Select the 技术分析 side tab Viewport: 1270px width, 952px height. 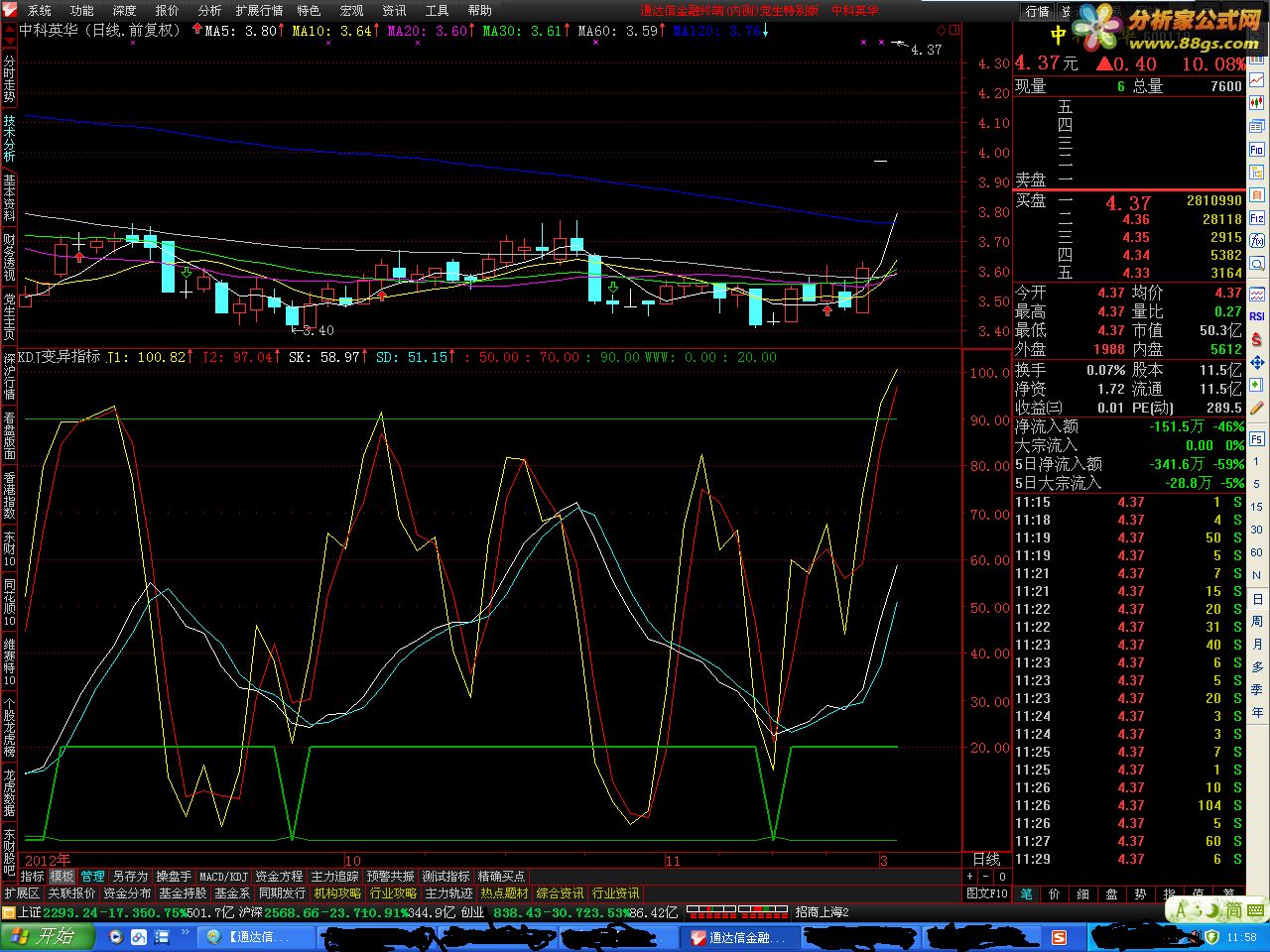[x=9, y=137]
